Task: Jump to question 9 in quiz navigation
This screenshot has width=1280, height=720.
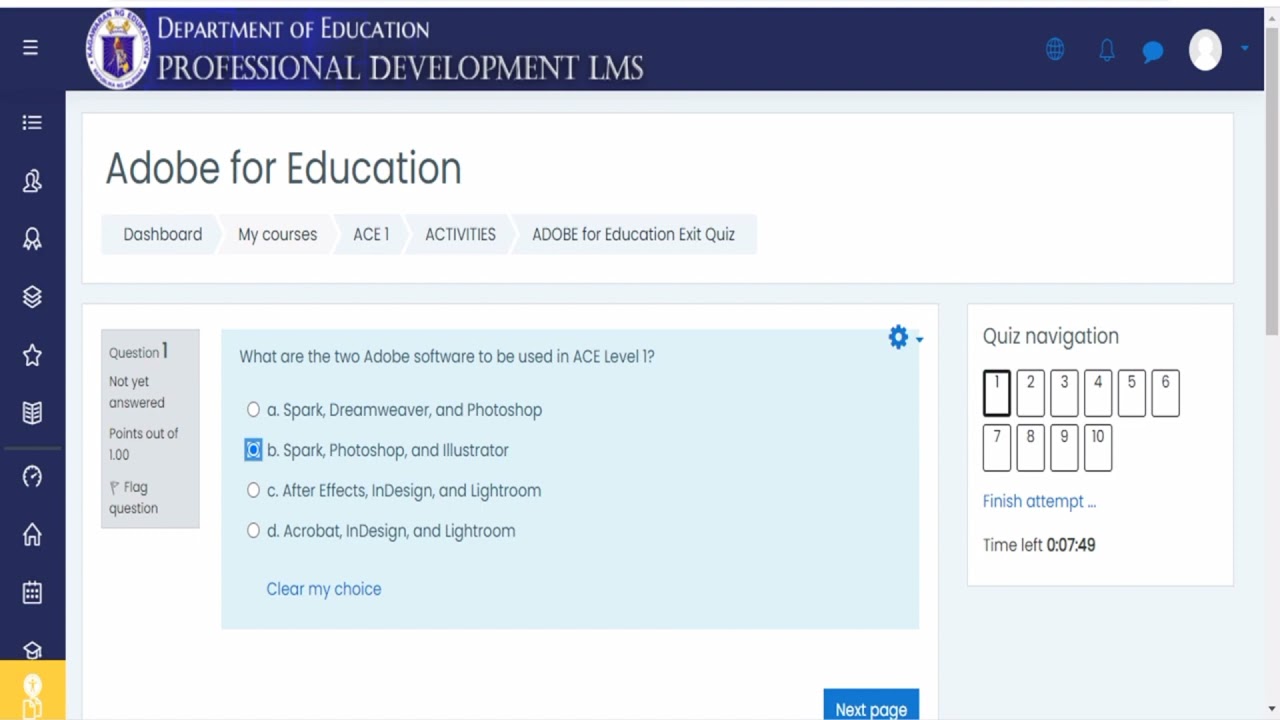Action: 1064,448
